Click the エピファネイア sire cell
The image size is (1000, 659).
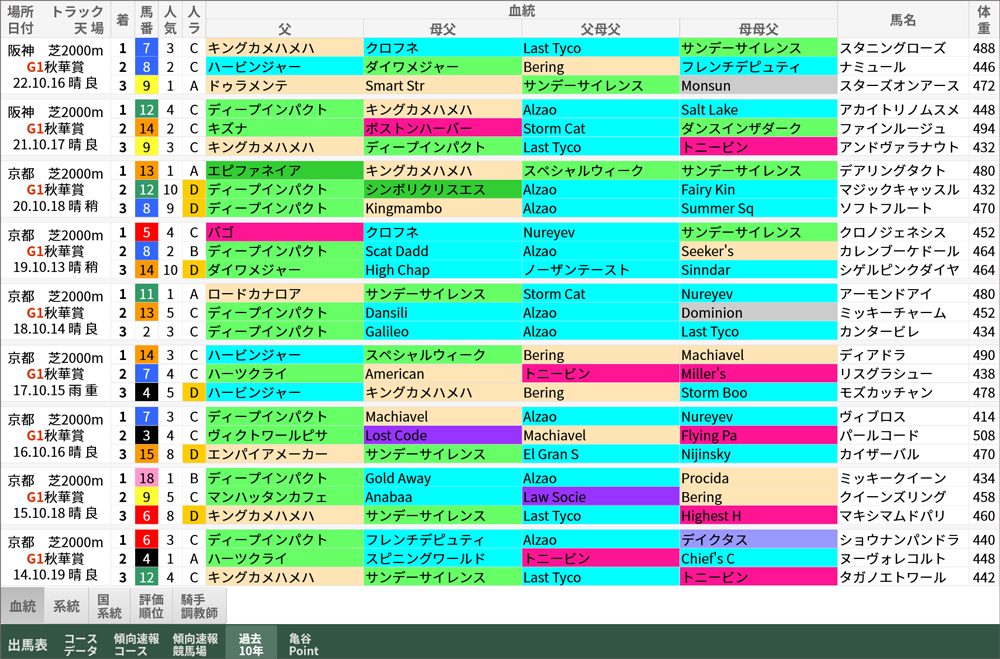[284, 171]
